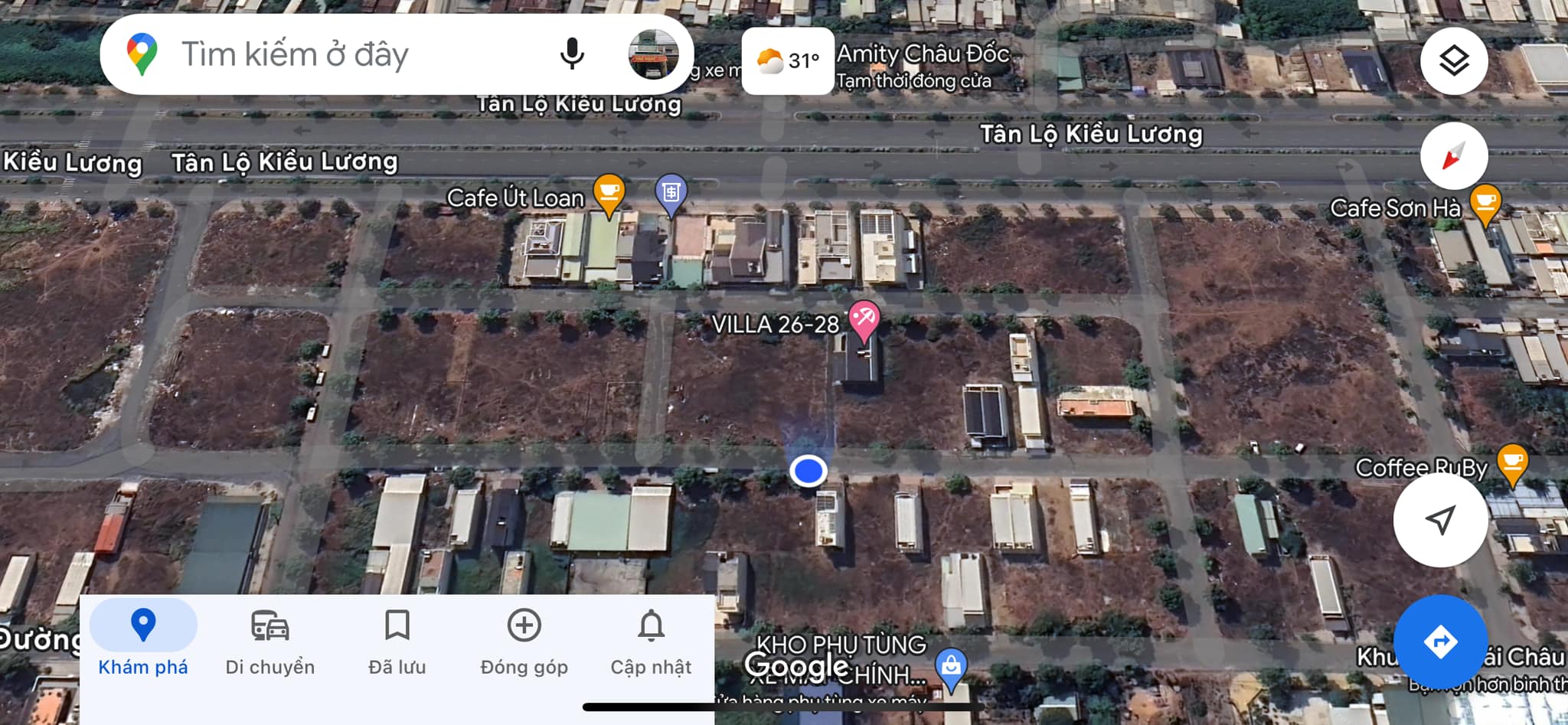Switch to the Di chuyển tab
The height and width of the screenshot is (725, 1568).
tap(270, 643)
